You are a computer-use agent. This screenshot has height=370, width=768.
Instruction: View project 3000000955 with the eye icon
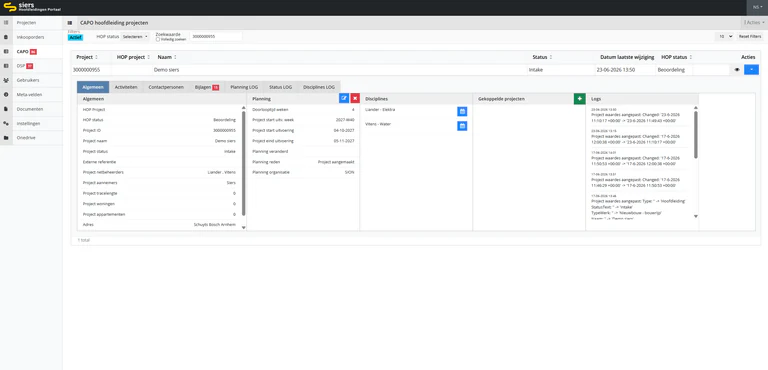(737, 70)
